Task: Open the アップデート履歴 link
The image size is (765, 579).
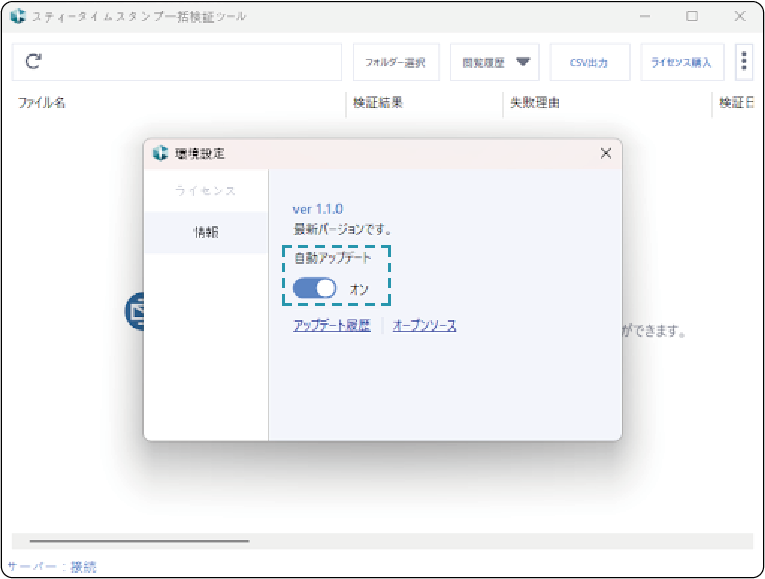Action: click(332, 325)
